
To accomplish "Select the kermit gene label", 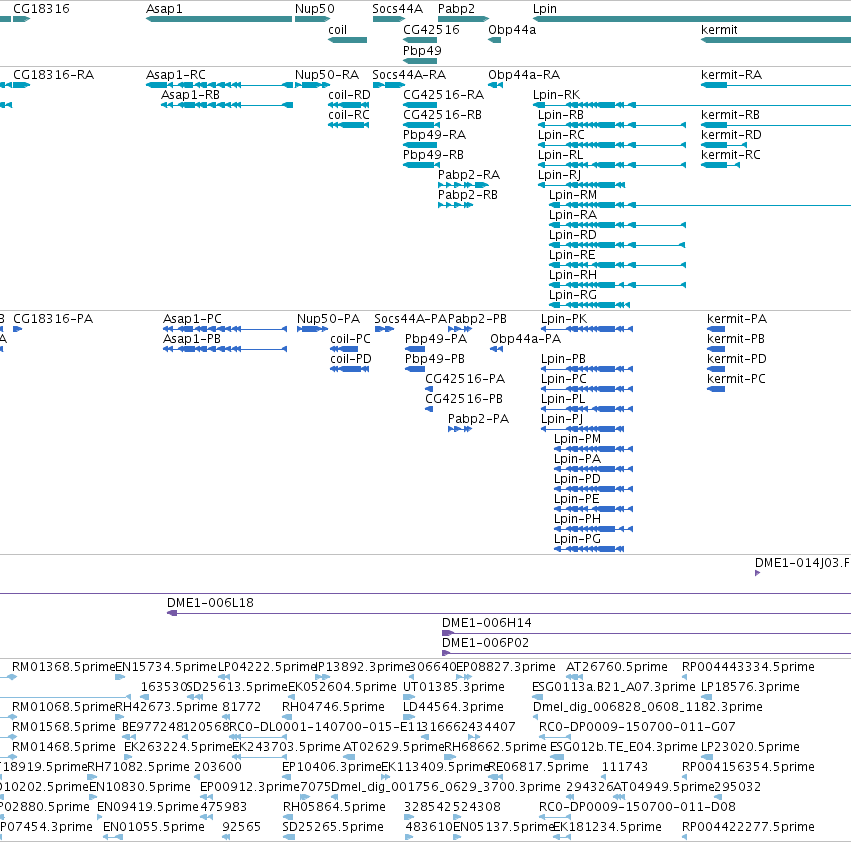I will (719, 29).
